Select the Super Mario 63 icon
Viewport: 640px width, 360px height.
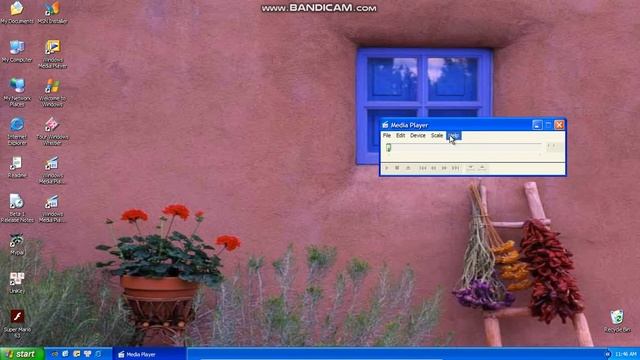17,324
